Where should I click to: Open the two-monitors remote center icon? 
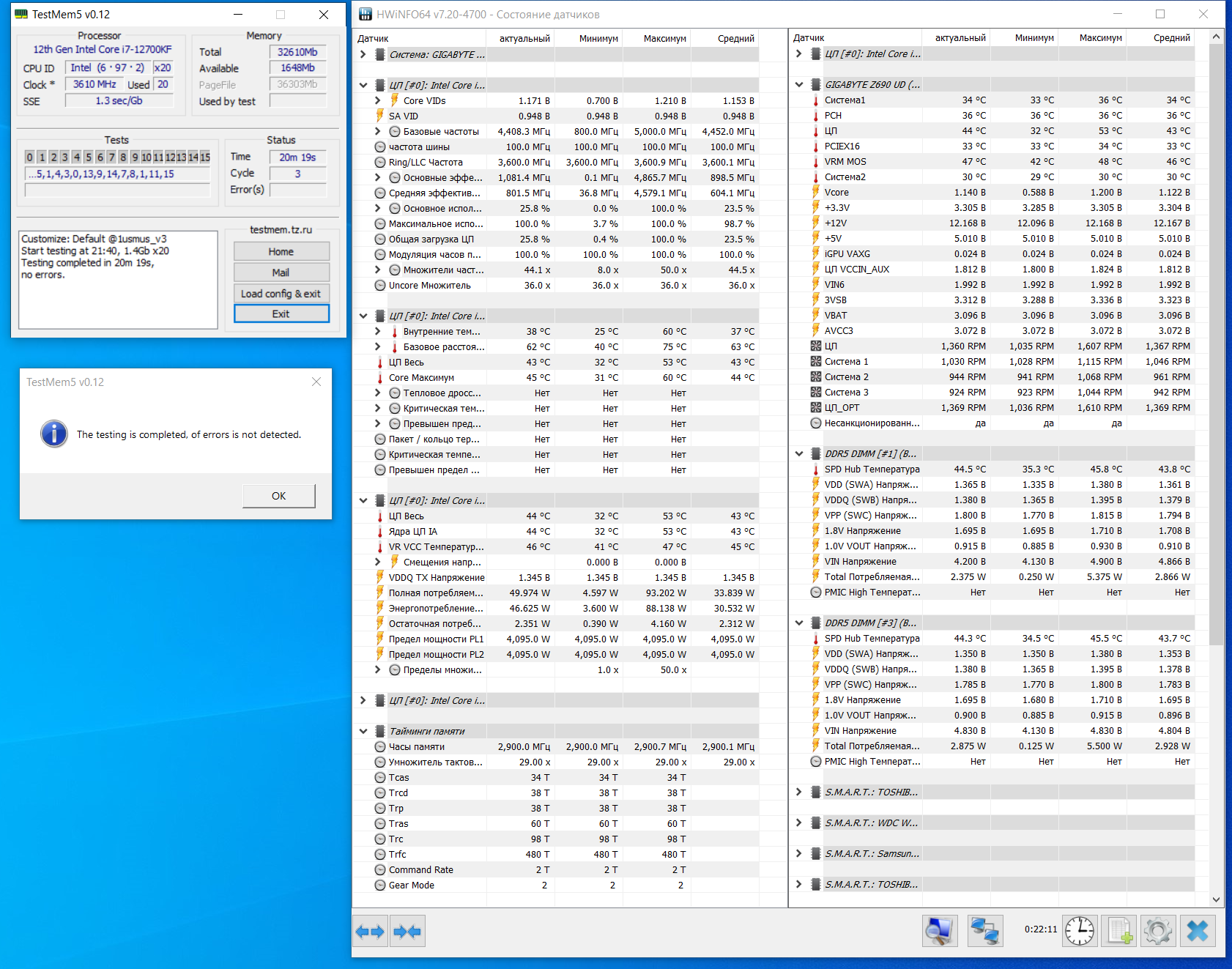pos(985,931)
